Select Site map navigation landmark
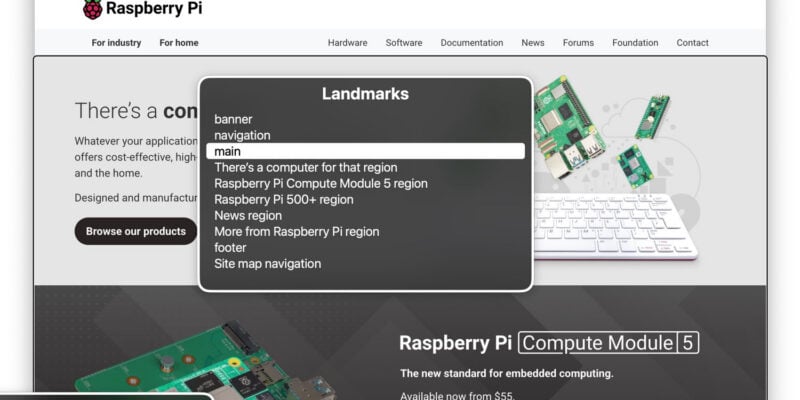The height and width of the screenshot is (400, 800). [x=267, y=264]
